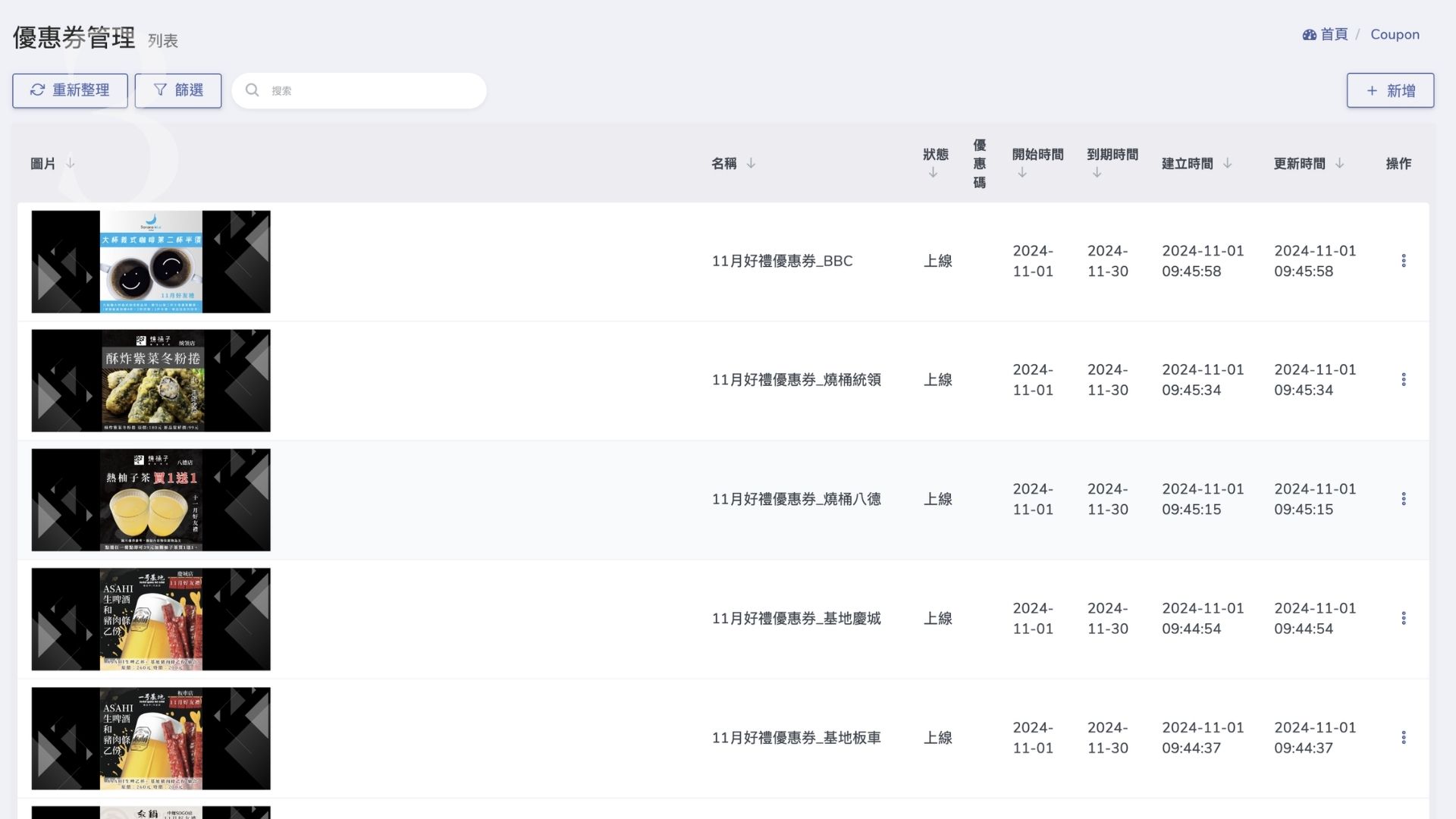Open actions menu for 基地慶城 coupon row
This screenshot has height=819, width=1456.
[1404, 618]
